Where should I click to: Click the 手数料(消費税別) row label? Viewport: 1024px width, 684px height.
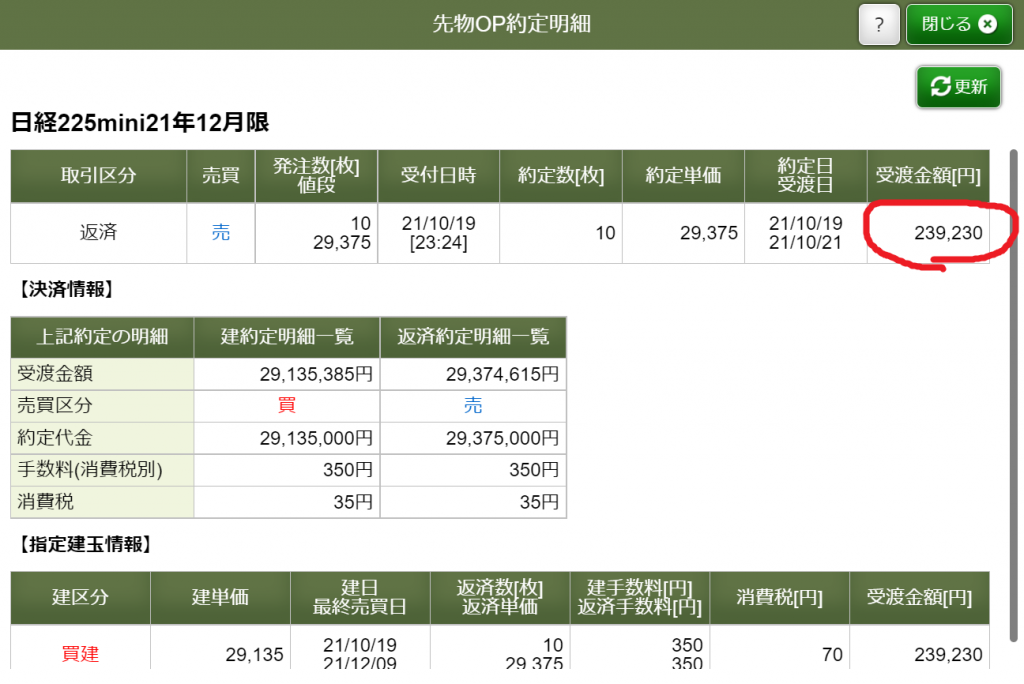tap(90, 470)
